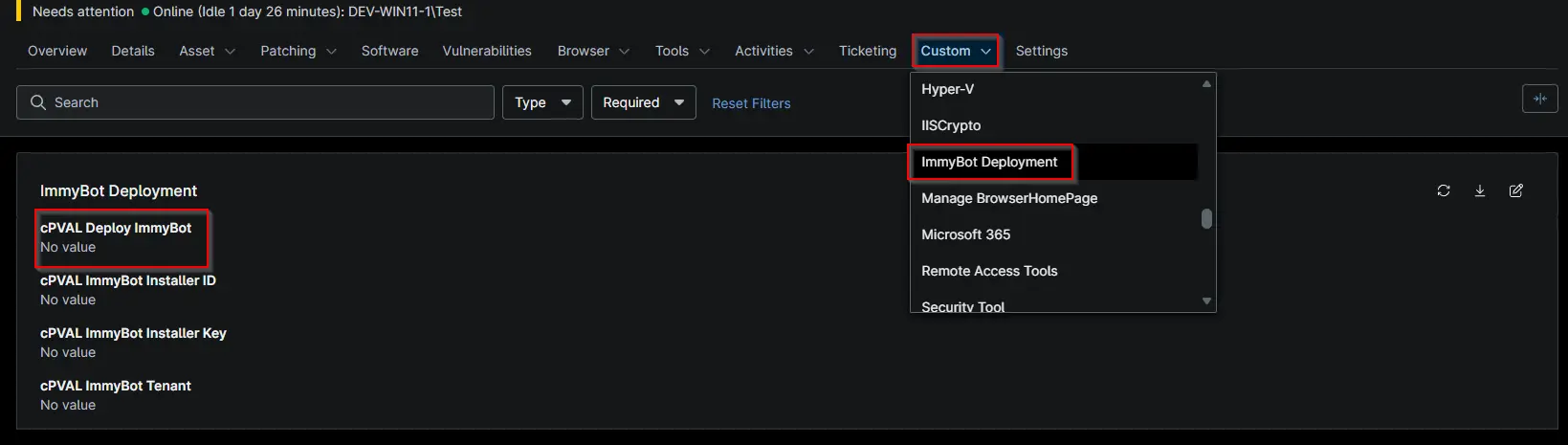Switch to the Ticketing tab
This screenshot has width=1568, height=445.
point(868,51)
